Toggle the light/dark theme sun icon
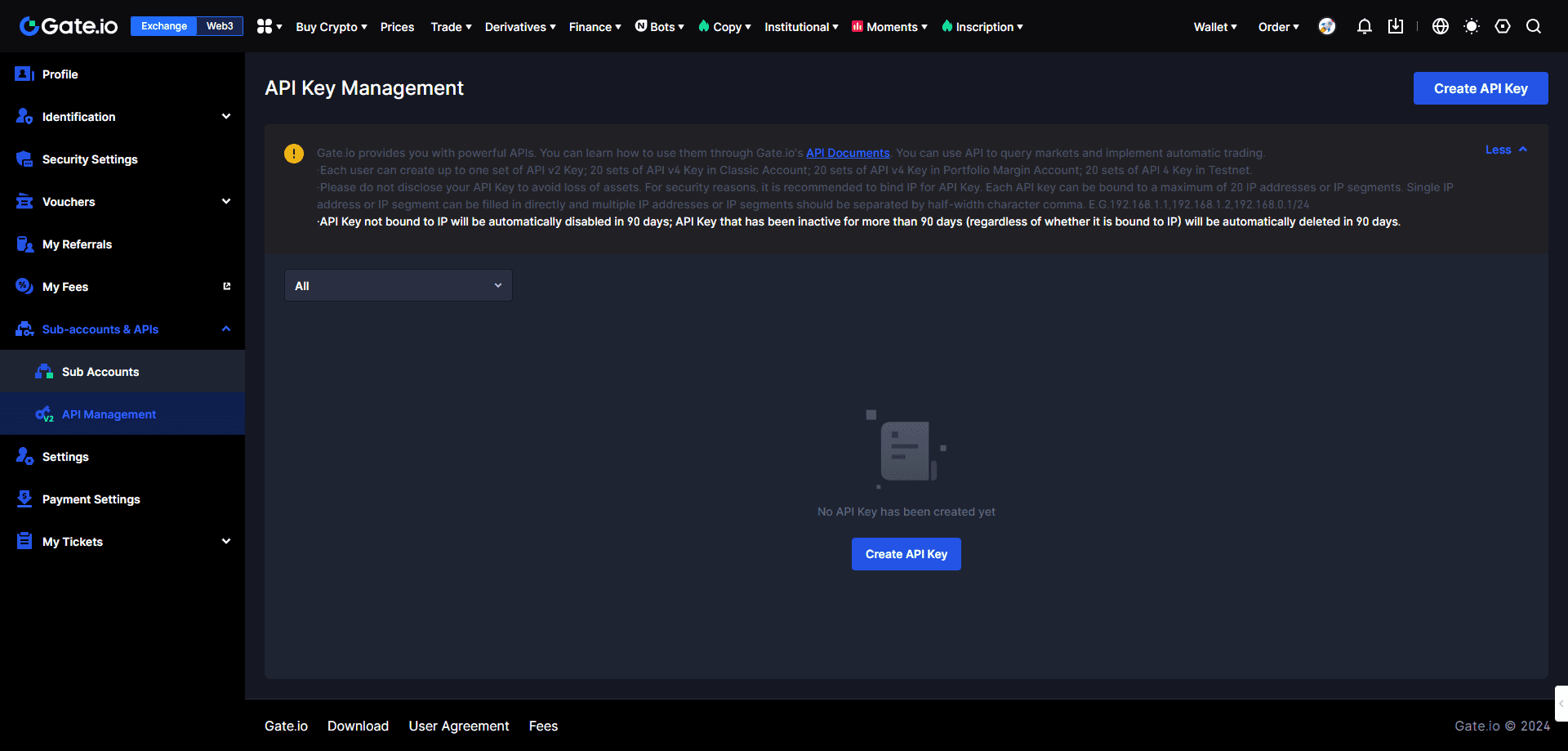1568x751 pixels. tap(1472, 27)
